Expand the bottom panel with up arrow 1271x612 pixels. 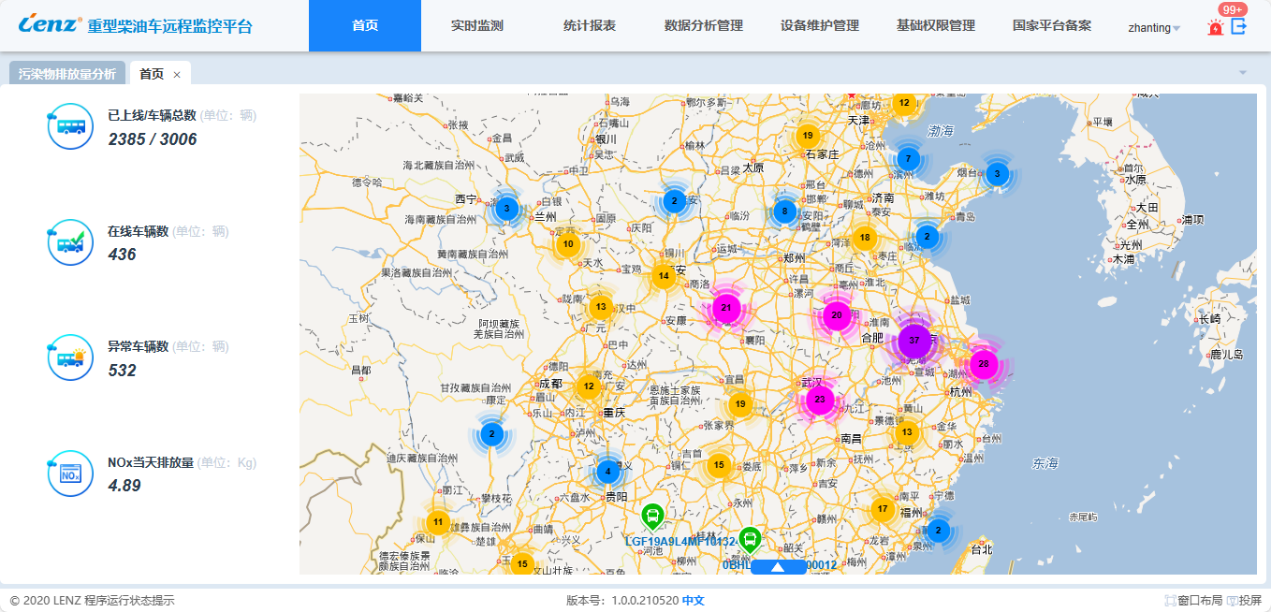pyautogui.click(x=778, y=567)
